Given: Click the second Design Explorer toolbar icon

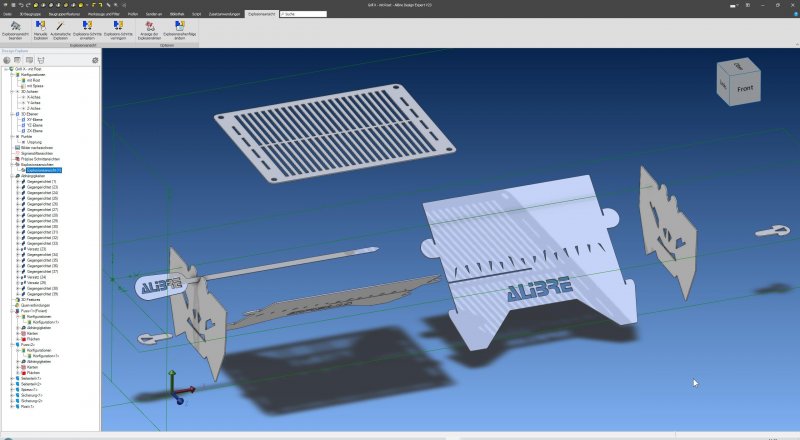Looking at the screenshot, I should (18, 60).
